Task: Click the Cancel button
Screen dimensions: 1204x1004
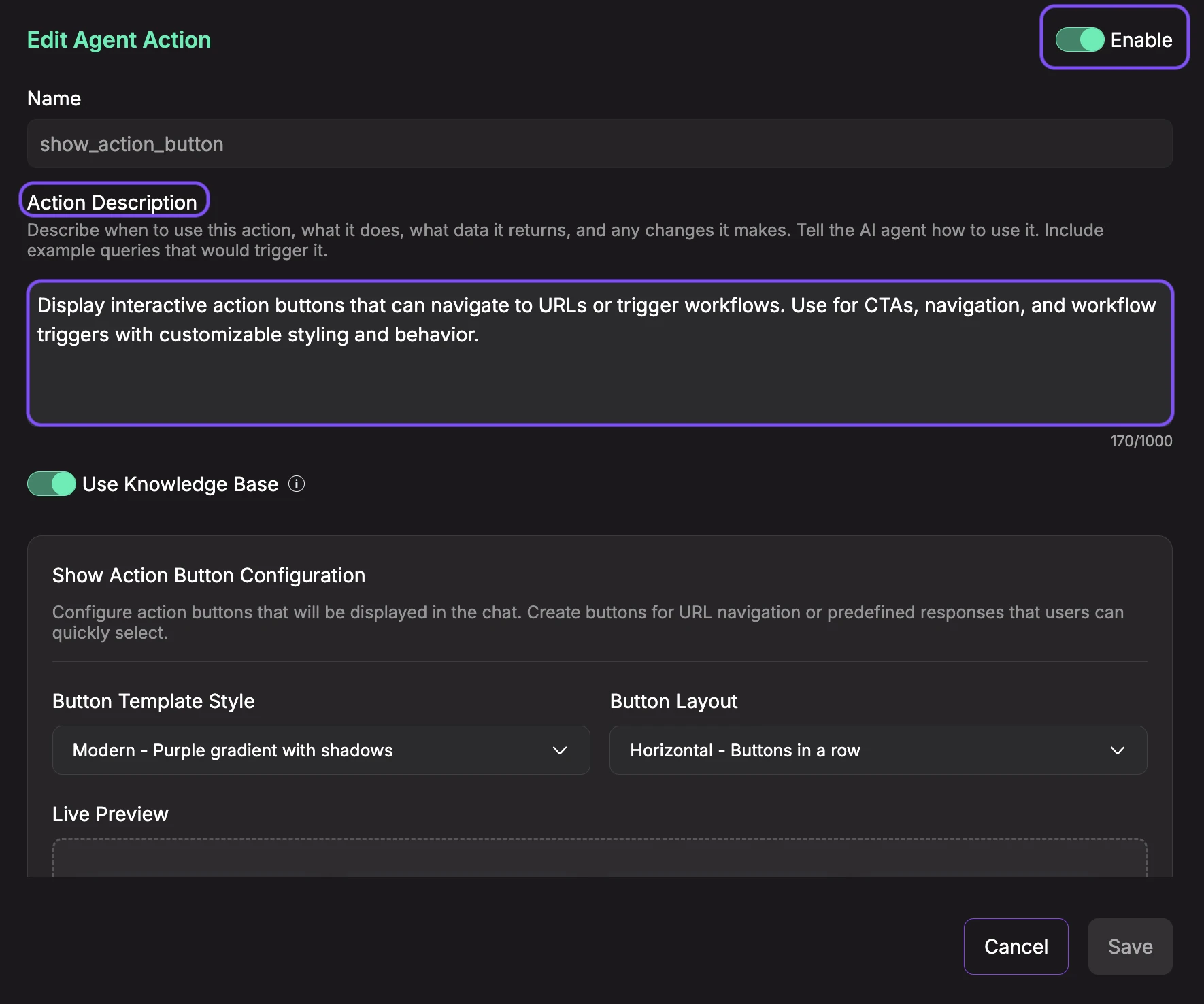Action: point(1016,946)
